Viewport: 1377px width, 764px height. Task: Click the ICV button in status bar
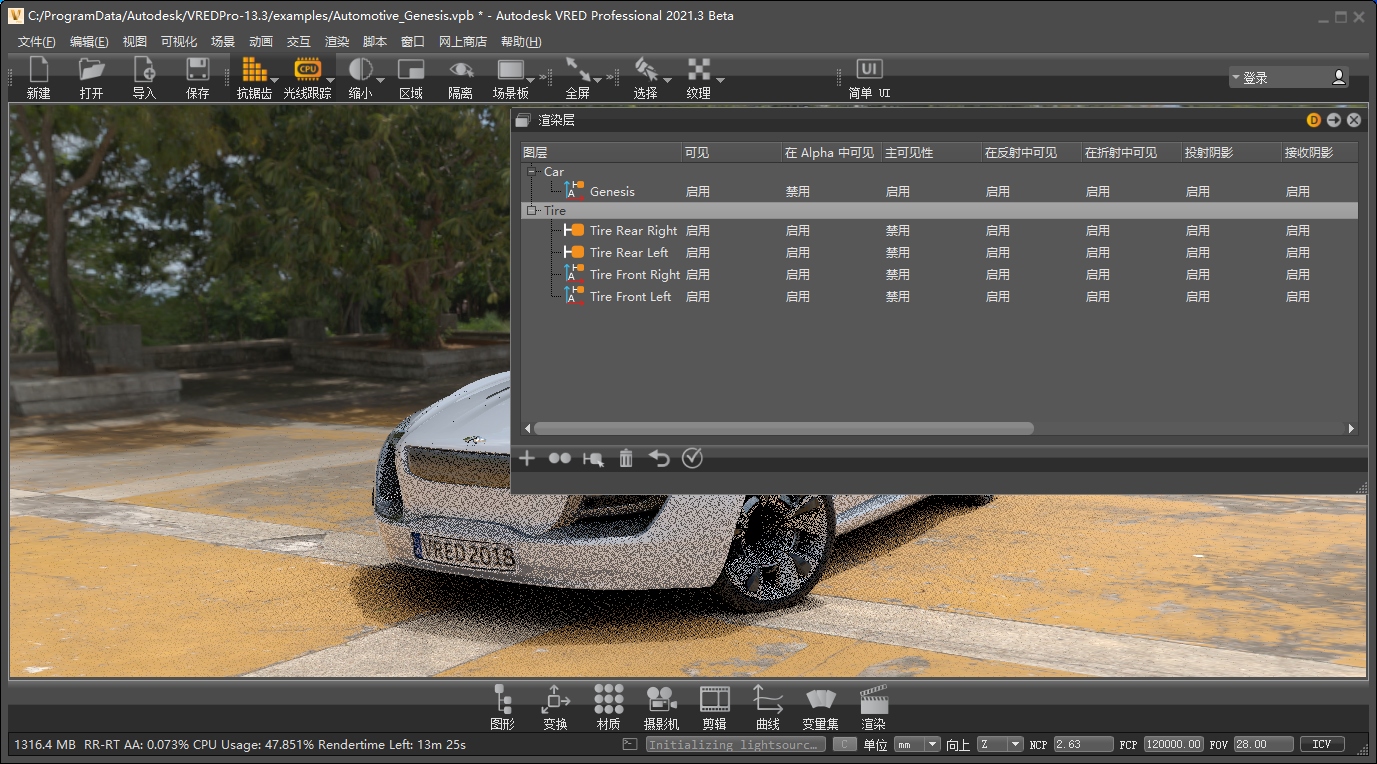click(1321, 744)
